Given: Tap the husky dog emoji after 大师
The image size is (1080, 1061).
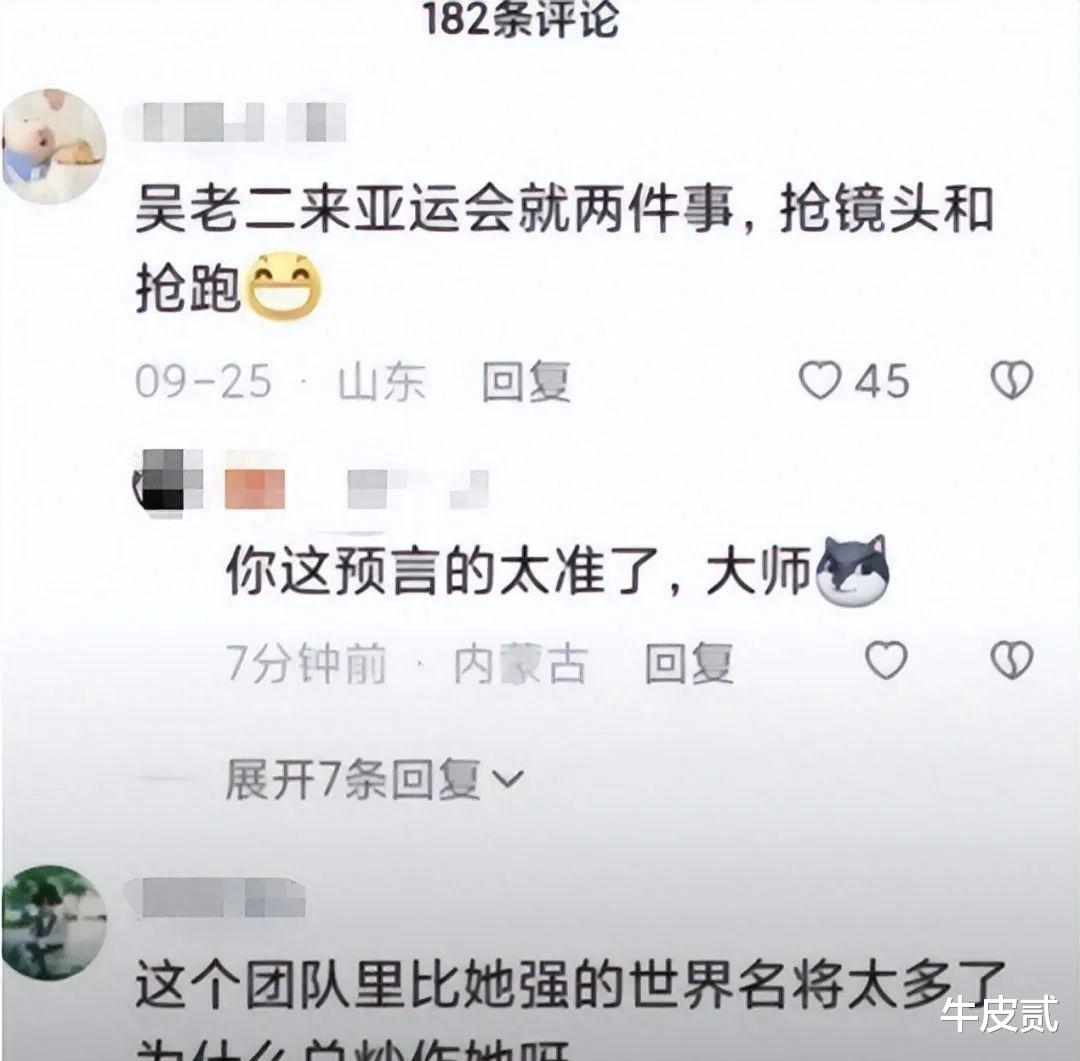Looking at the screenshot, I should tap(853, 571).
